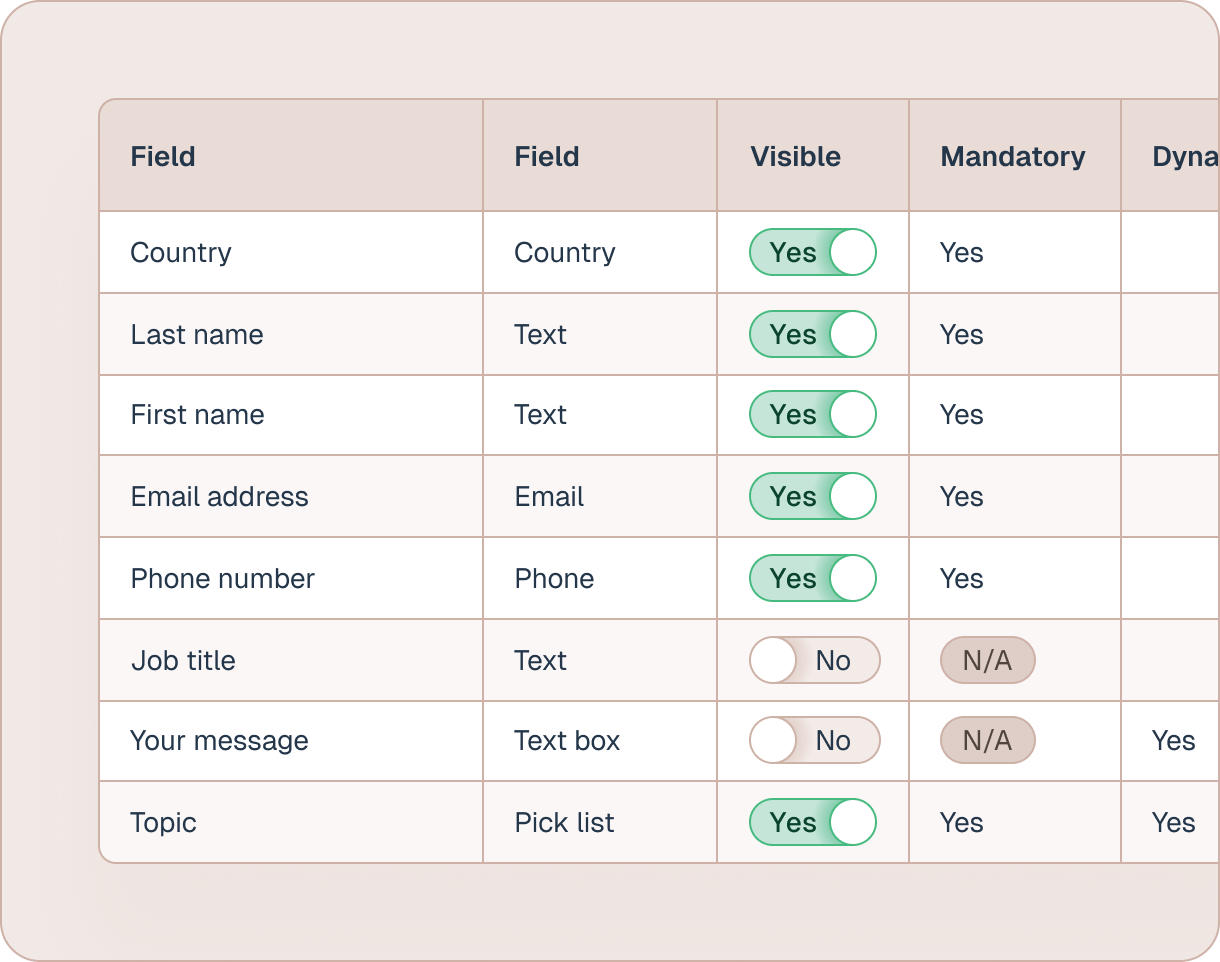This screenshot has width=1220, height=962.
Task: Enable the Visible toggle for Job title
Action: click(x=814, y=660)
